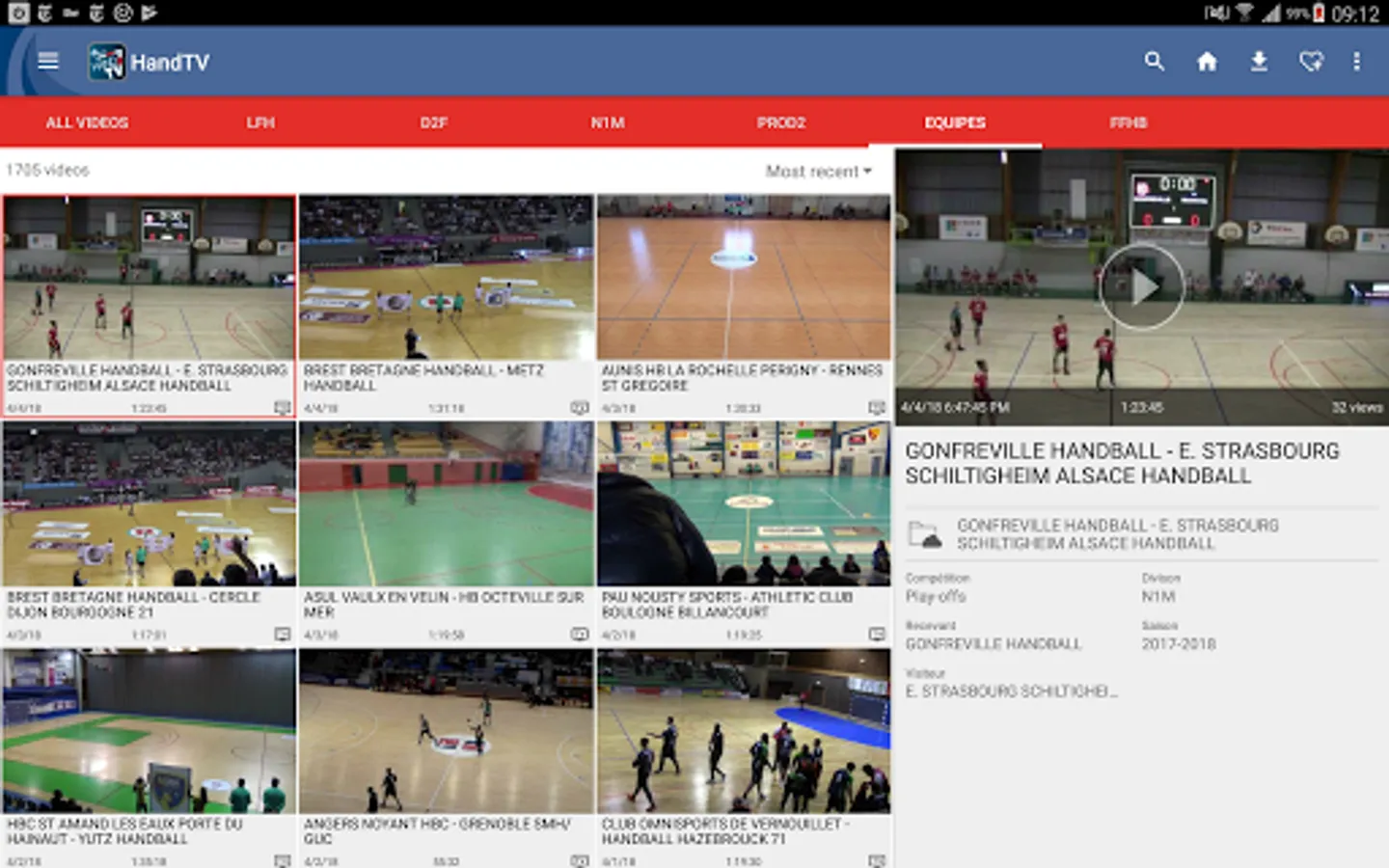Click info icon on Brest - Metz card

[579, 408]
